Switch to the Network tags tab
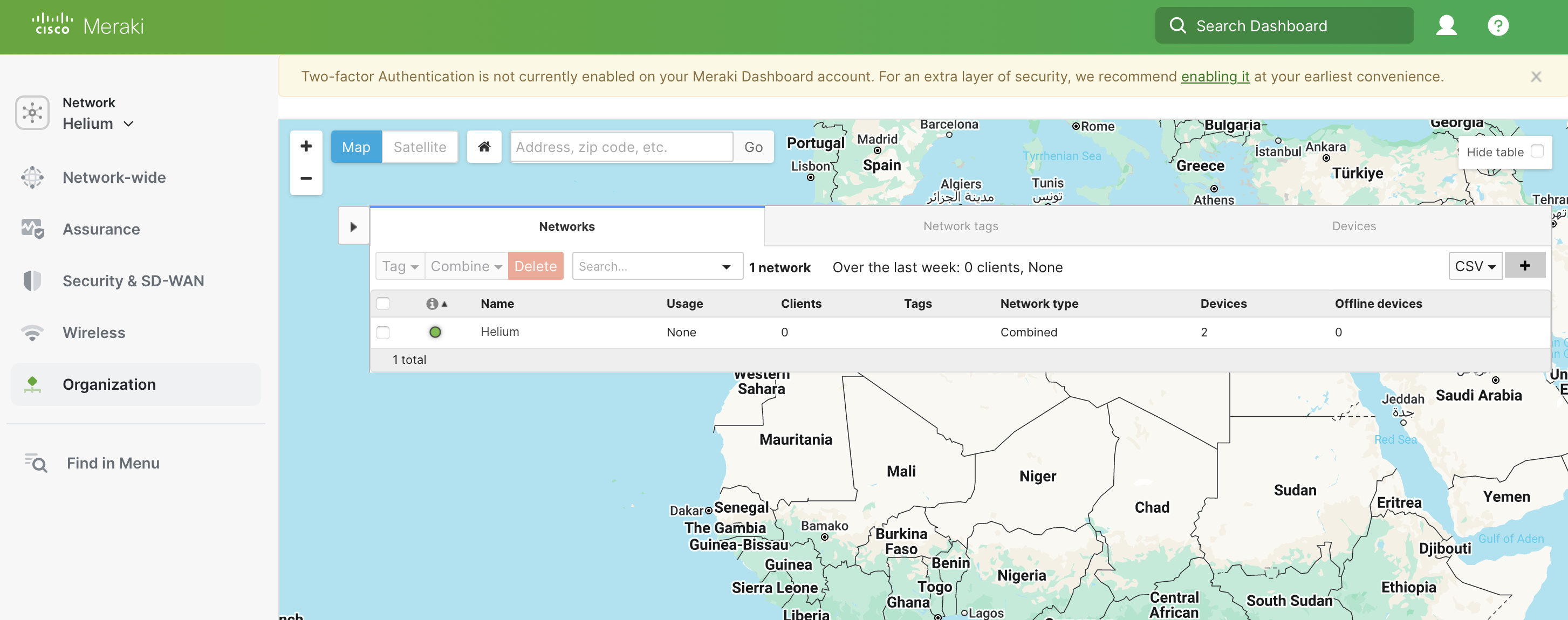The image size is (1568, 620). click(960, 226)
